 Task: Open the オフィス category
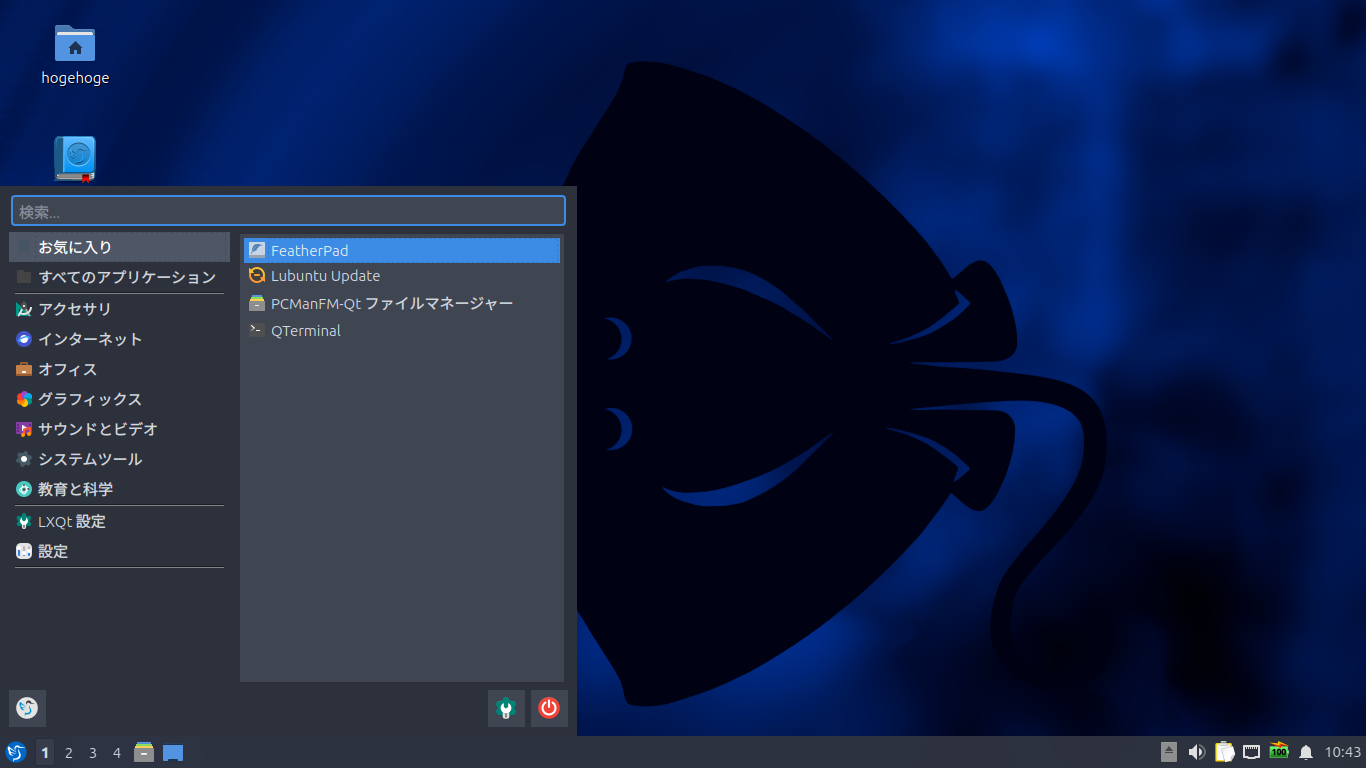(120, 369)
